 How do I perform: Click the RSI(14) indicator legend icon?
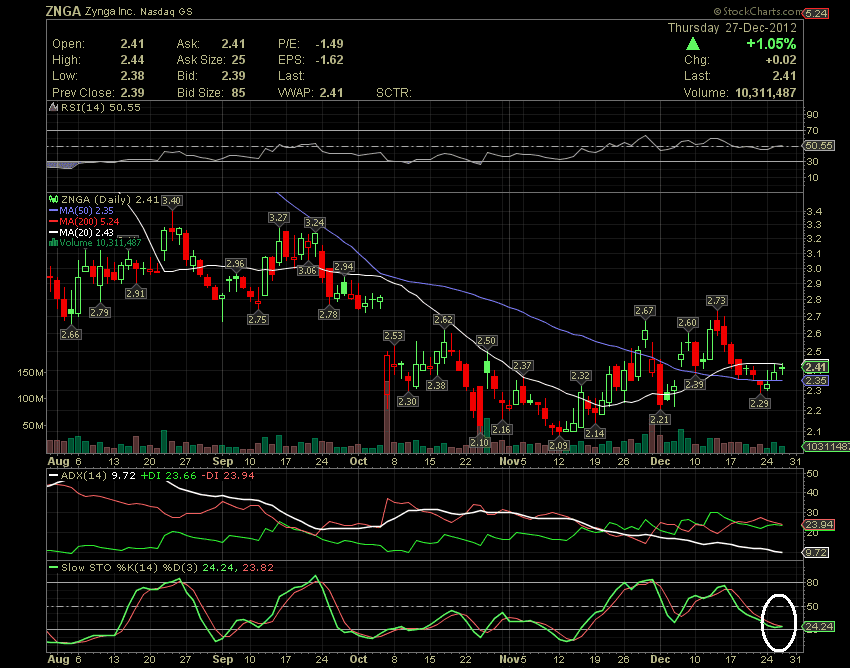53,107
